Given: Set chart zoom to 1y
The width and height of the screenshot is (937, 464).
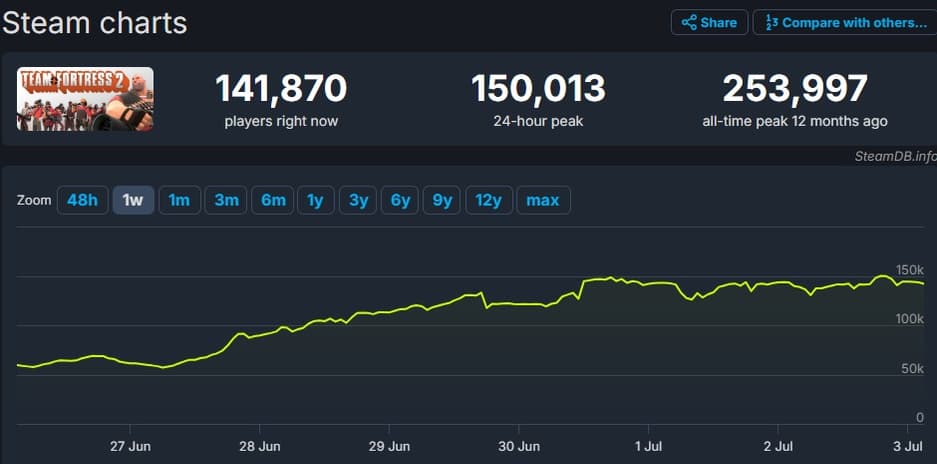Looking at the screenshot, I should (x=316, y=200).
